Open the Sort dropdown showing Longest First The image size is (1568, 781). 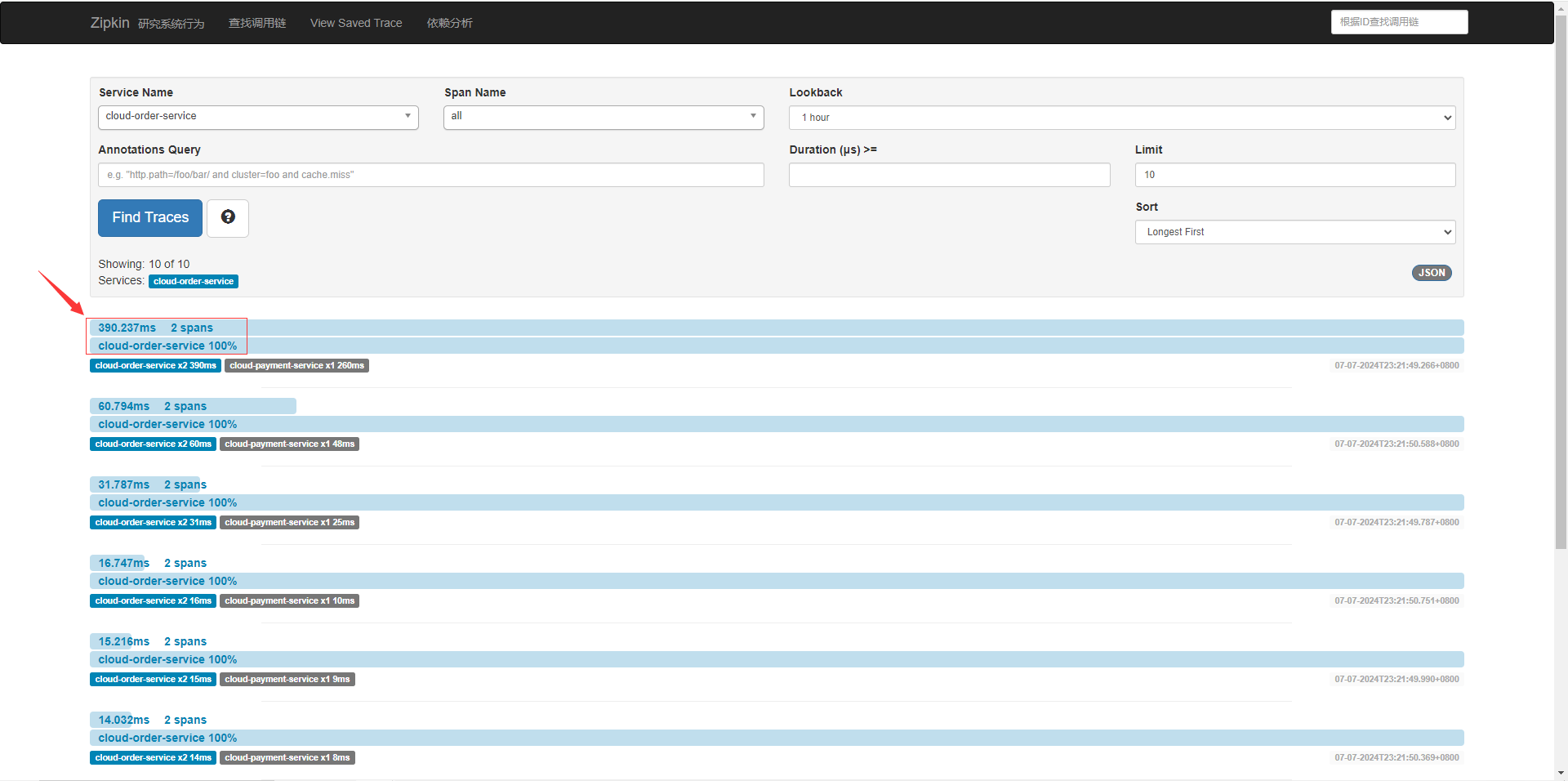click(x=1295, y=232)
